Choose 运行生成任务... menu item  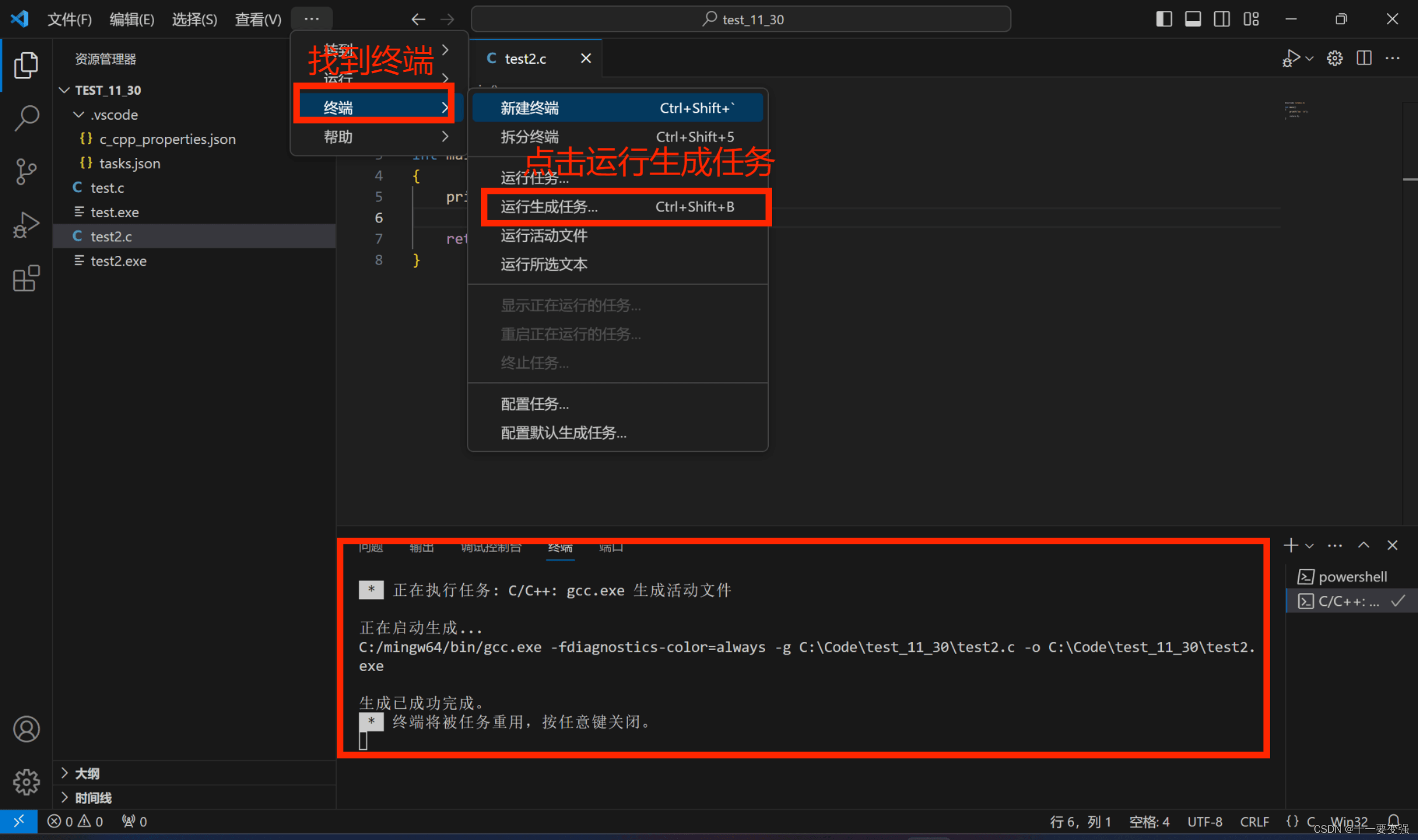tap(618, 207)
